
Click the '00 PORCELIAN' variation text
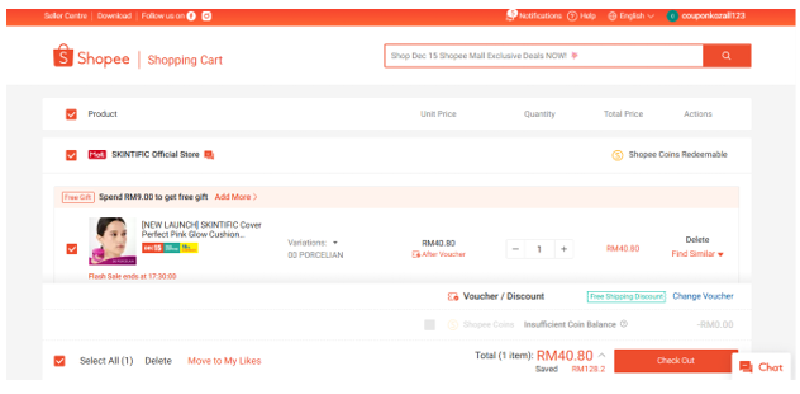tap(315, 255)
